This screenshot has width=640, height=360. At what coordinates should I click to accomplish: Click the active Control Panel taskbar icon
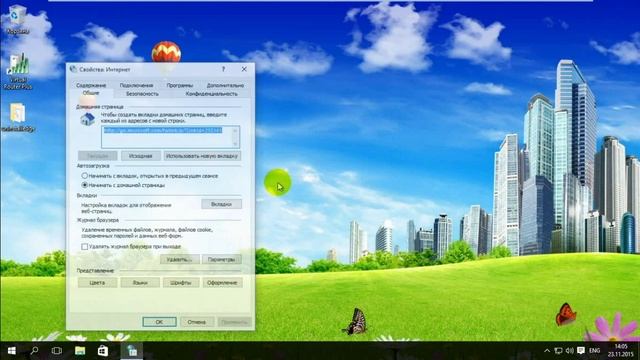tap(132, 351)
